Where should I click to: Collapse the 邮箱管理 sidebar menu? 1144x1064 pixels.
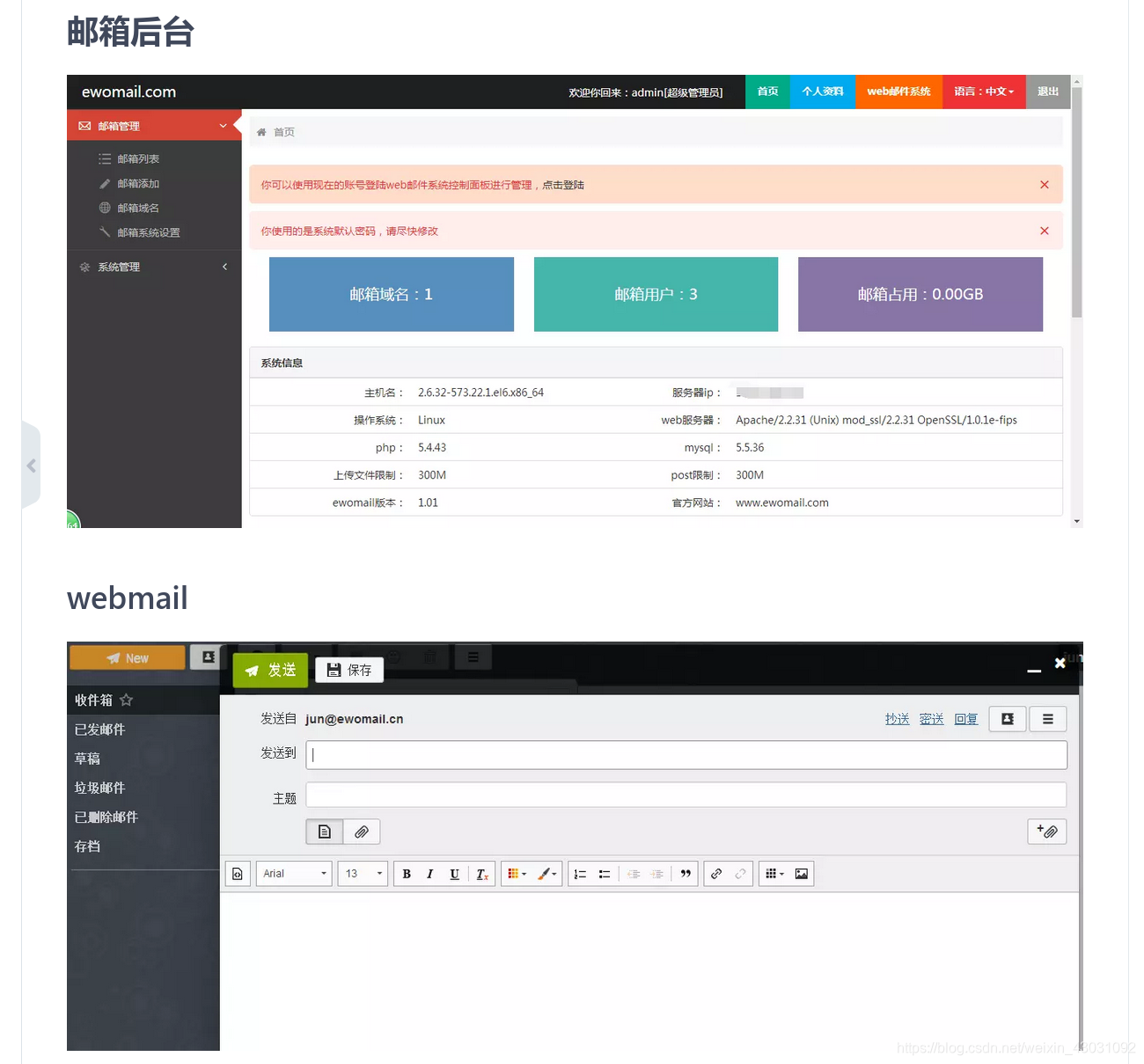(x=154, y=125)
